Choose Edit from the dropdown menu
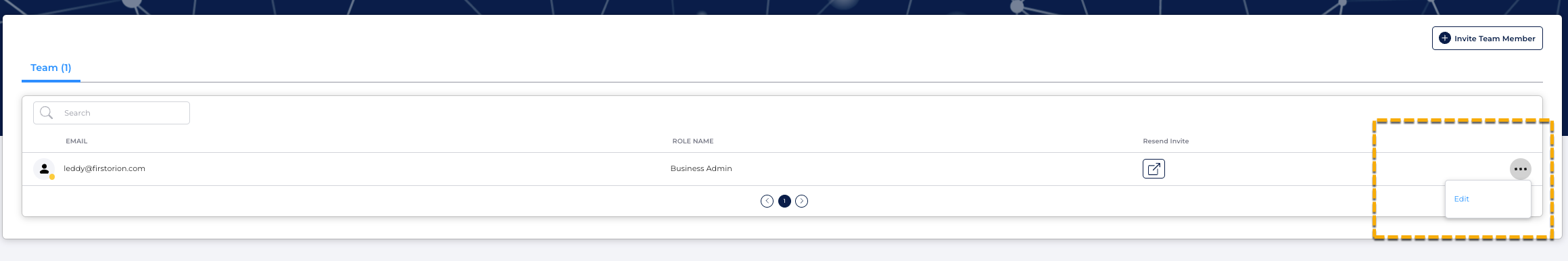 (1461, 199)
